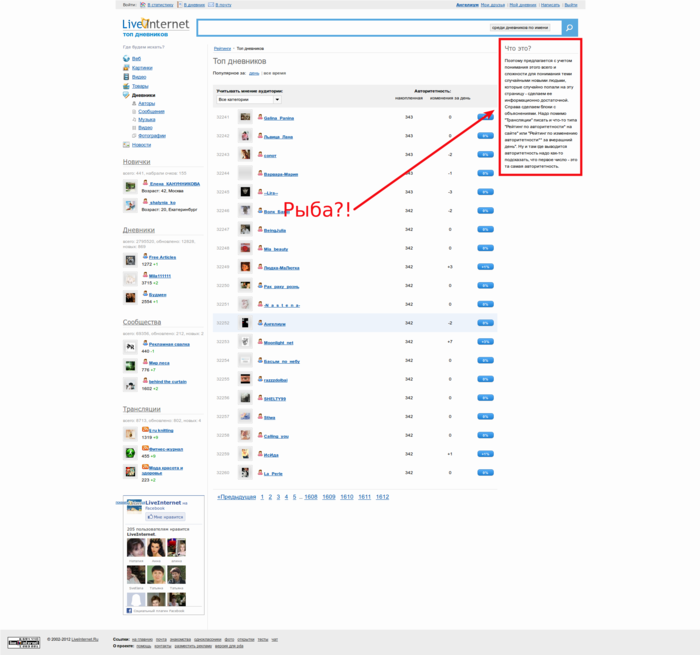Click avatar thumbnail of Mia_beauty
This screenshot has height=655, width=700.
[245, 248]
